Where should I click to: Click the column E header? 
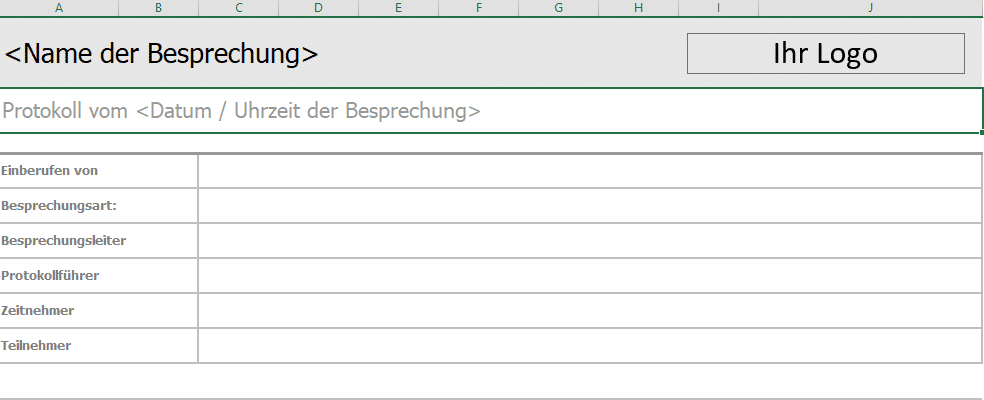tap(398, 8)
